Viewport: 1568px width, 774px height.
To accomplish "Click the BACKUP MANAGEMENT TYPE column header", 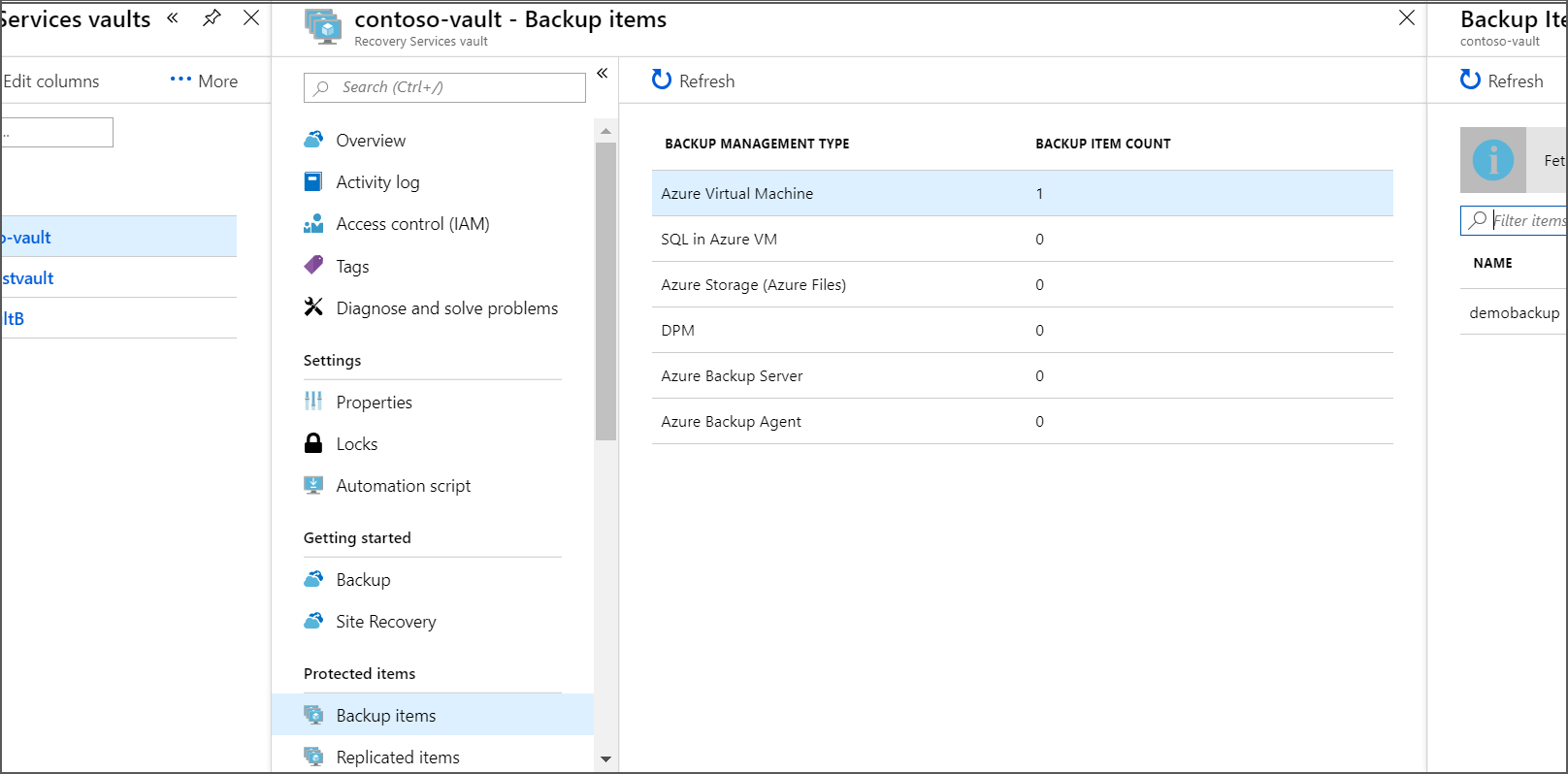I will pyautogui.click(x=757, y=144).
